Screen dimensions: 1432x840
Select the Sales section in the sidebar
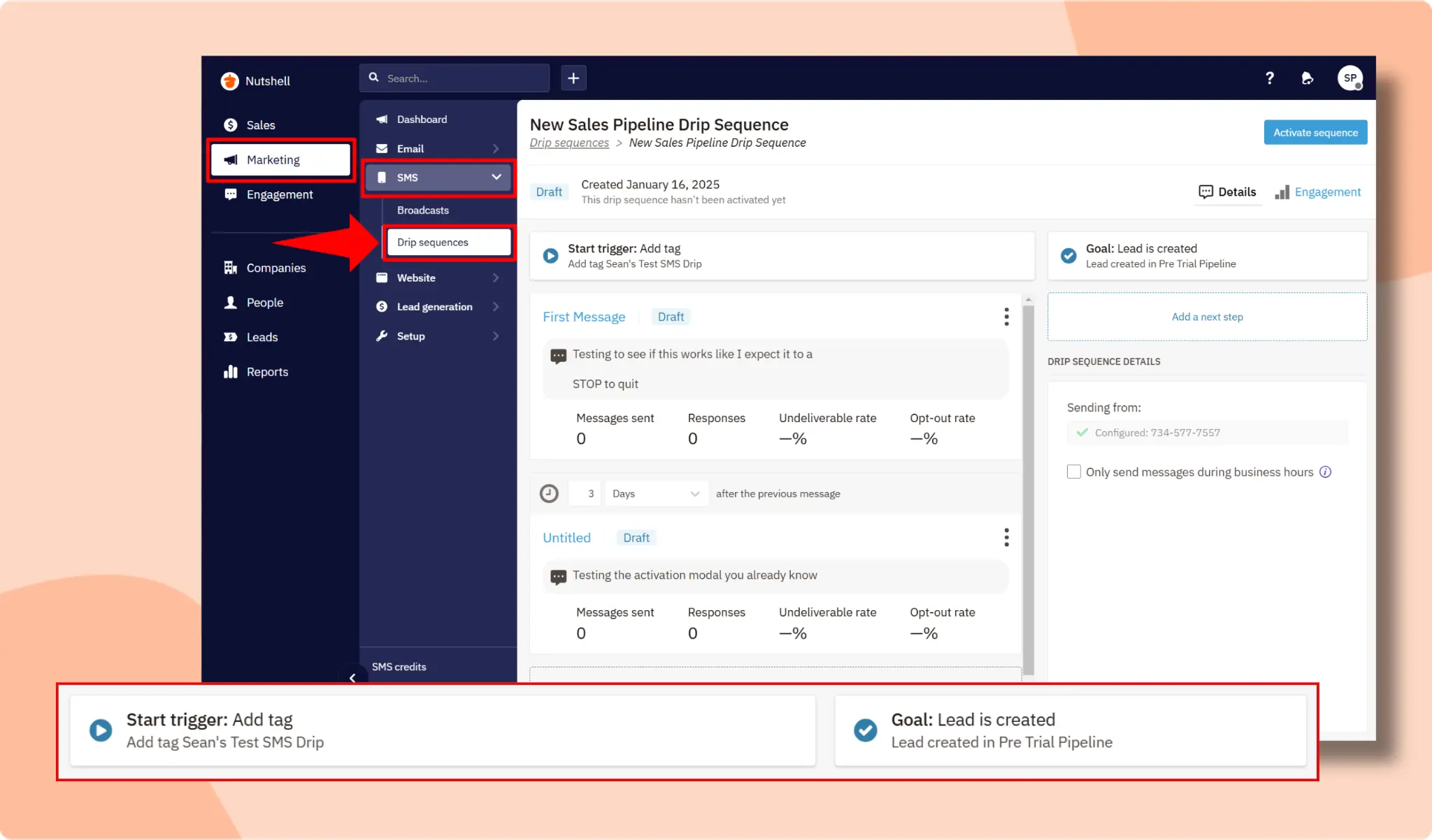[259, 124]
